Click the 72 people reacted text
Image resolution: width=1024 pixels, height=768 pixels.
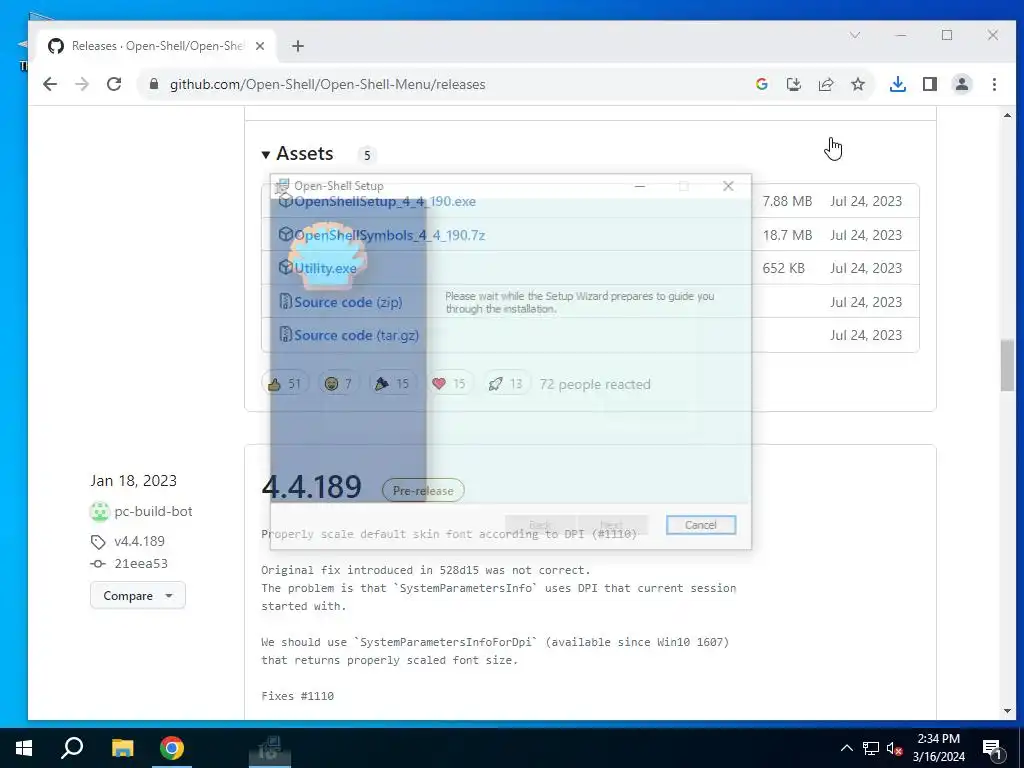click(595, 384)
